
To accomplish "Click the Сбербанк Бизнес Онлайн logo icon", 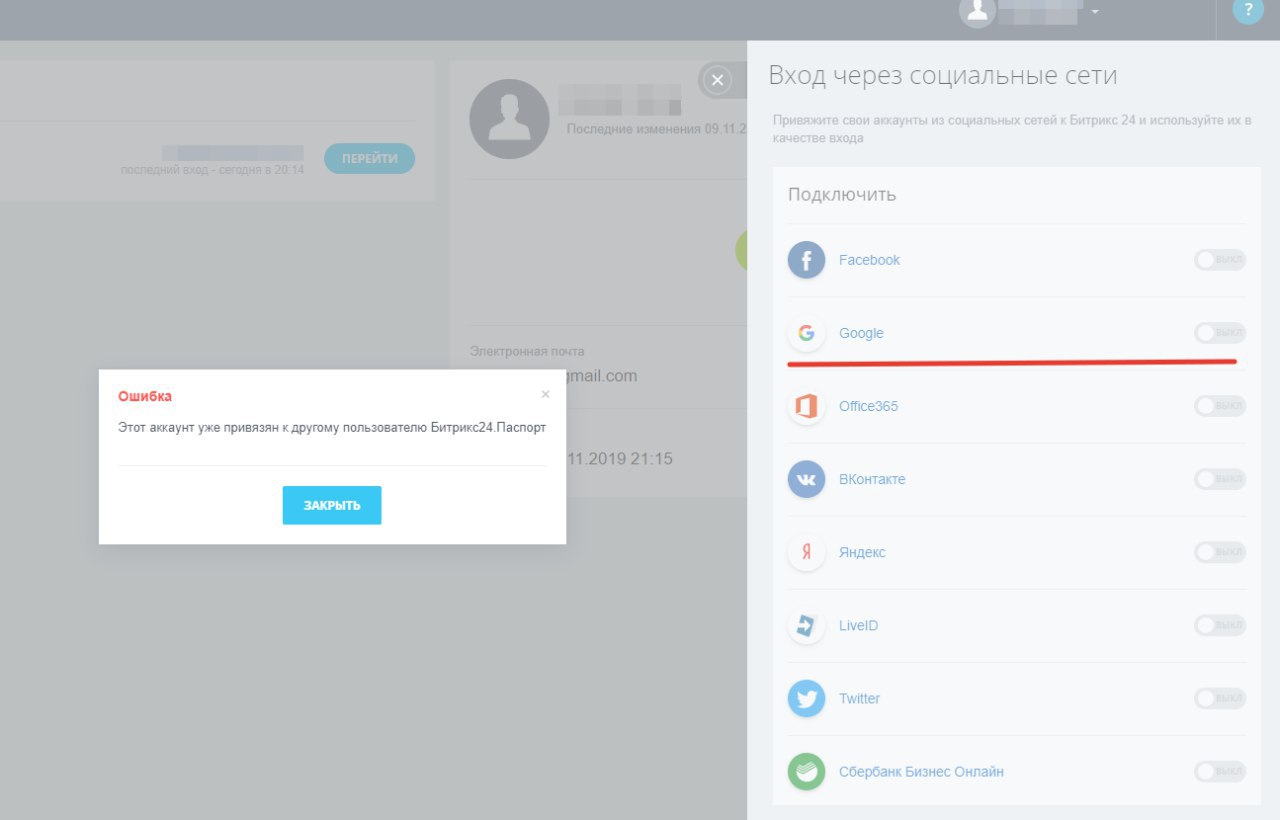I will click(806, 772).
